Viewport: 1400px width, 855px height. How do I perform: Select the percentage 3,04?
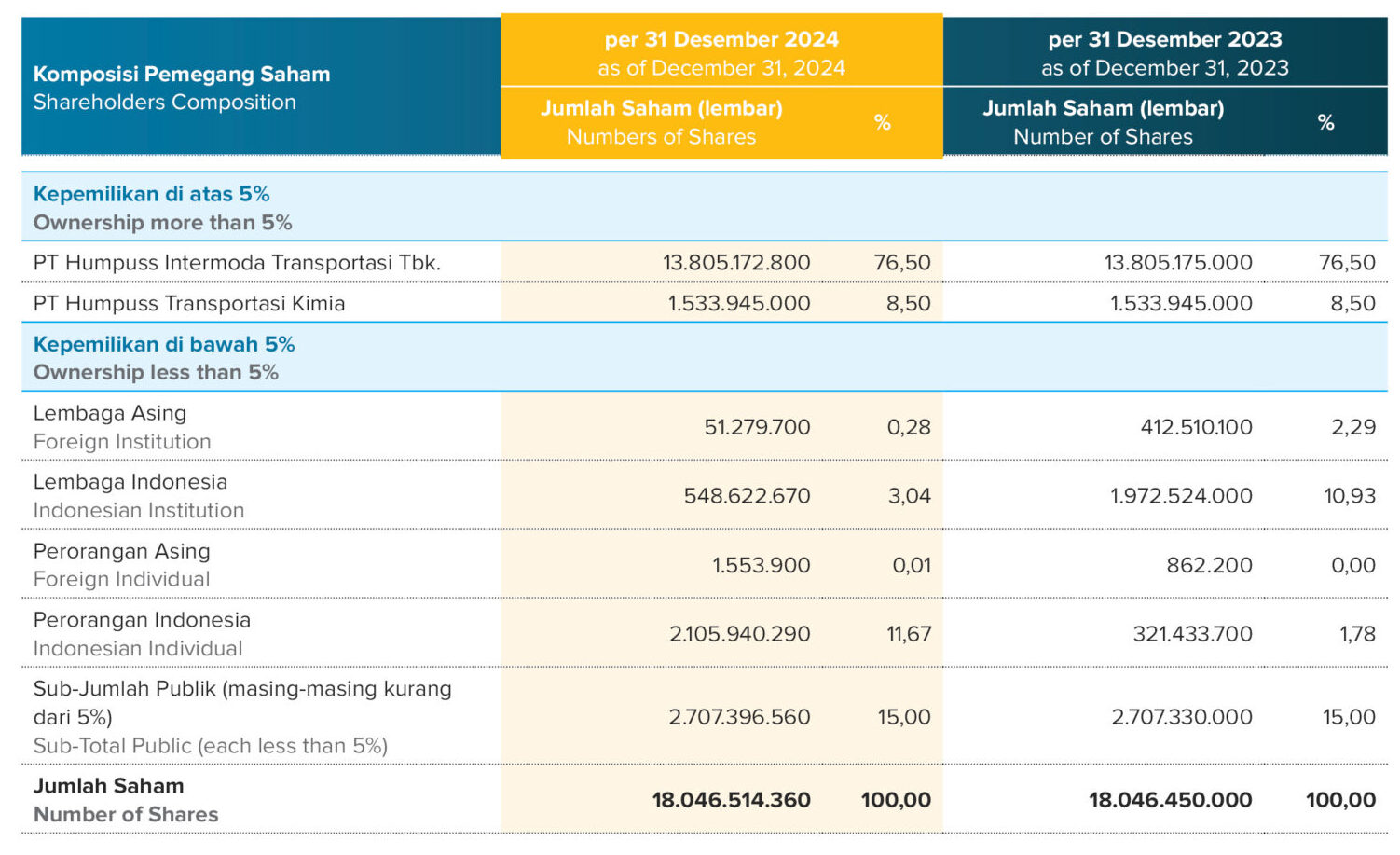[x=910, y=496]
